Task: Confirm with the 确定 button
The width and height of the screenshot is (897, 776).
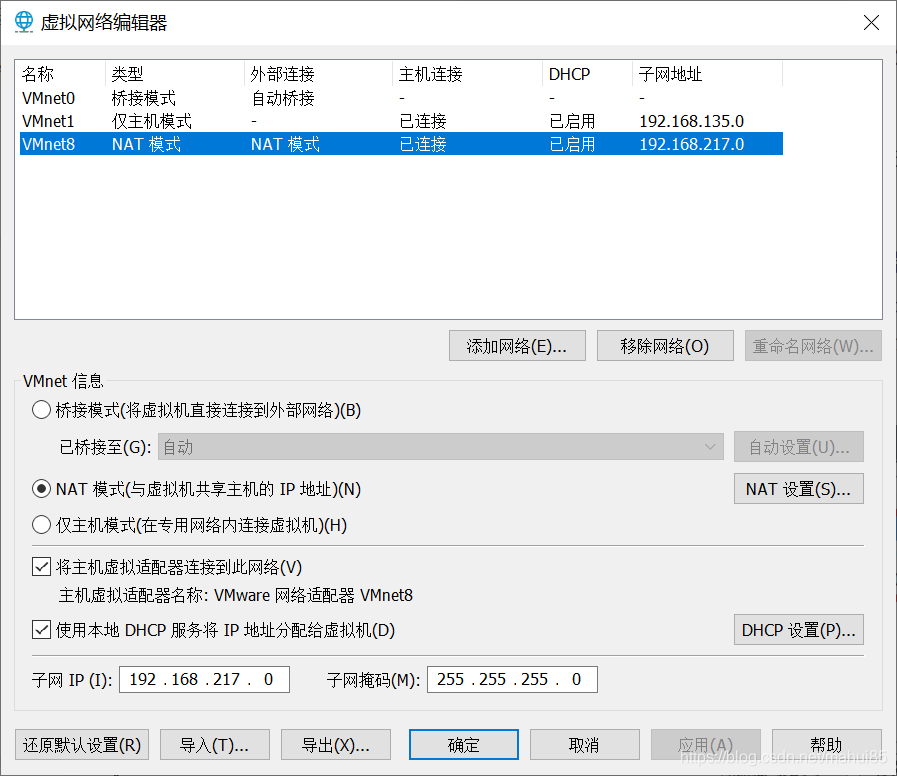Action: tap(464, 745)
